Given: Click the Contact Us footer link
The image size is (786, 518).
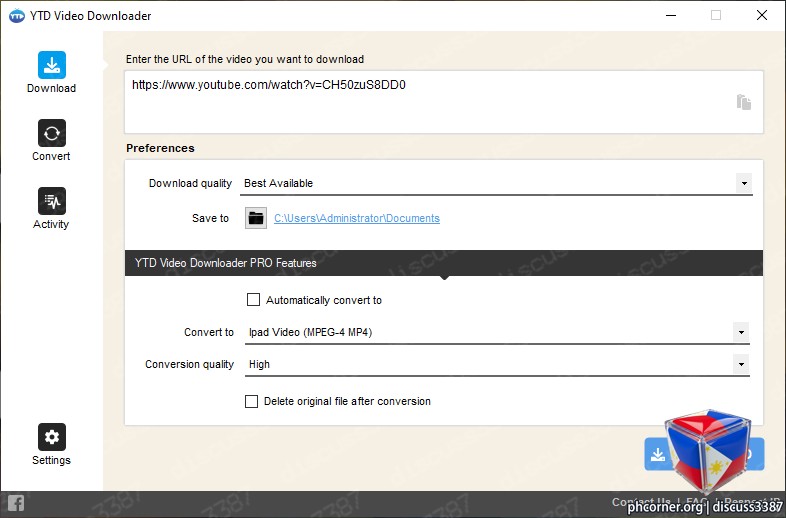Looking at the screenshot, I should pos(641,501).
